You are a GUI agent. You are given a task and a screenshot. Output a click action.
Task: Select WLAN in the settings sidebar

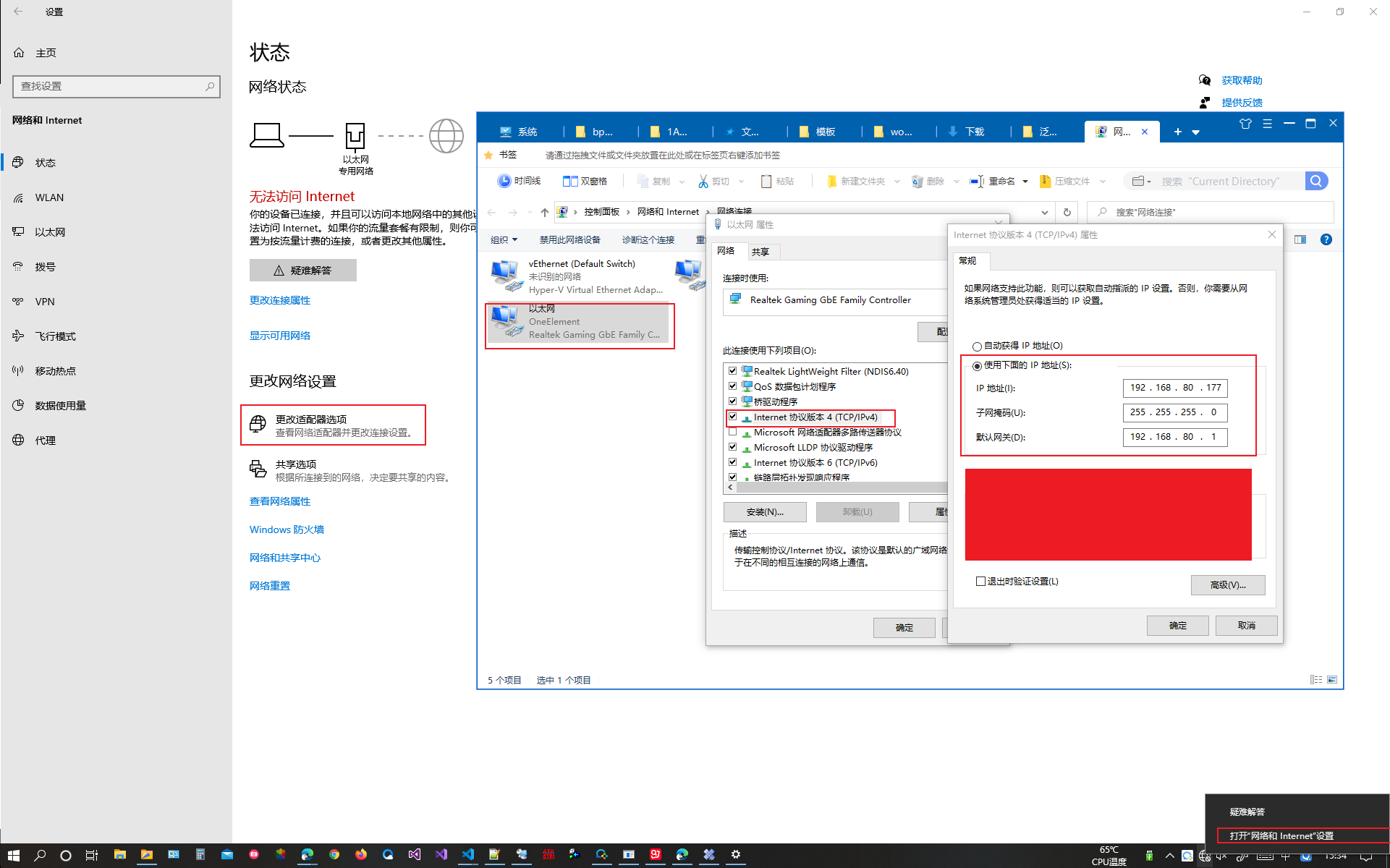coord(49,197)
